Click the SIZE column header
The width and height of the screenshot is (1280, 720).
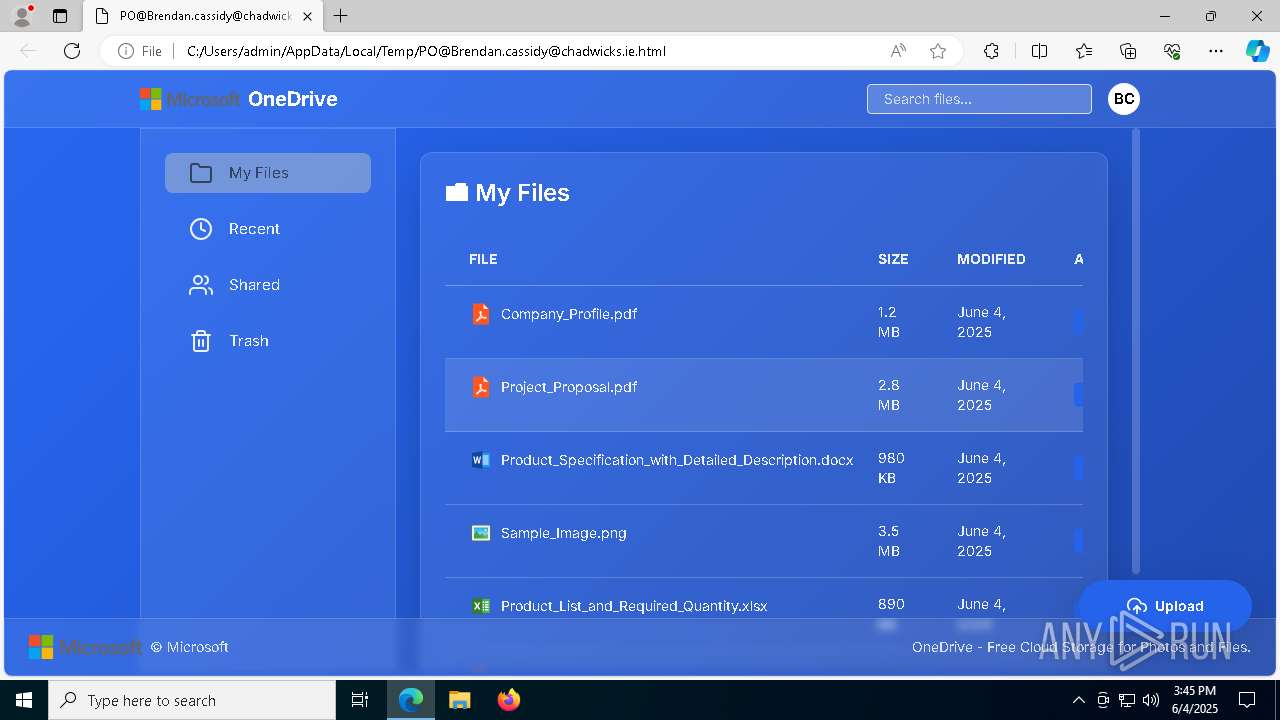[893, 259]
